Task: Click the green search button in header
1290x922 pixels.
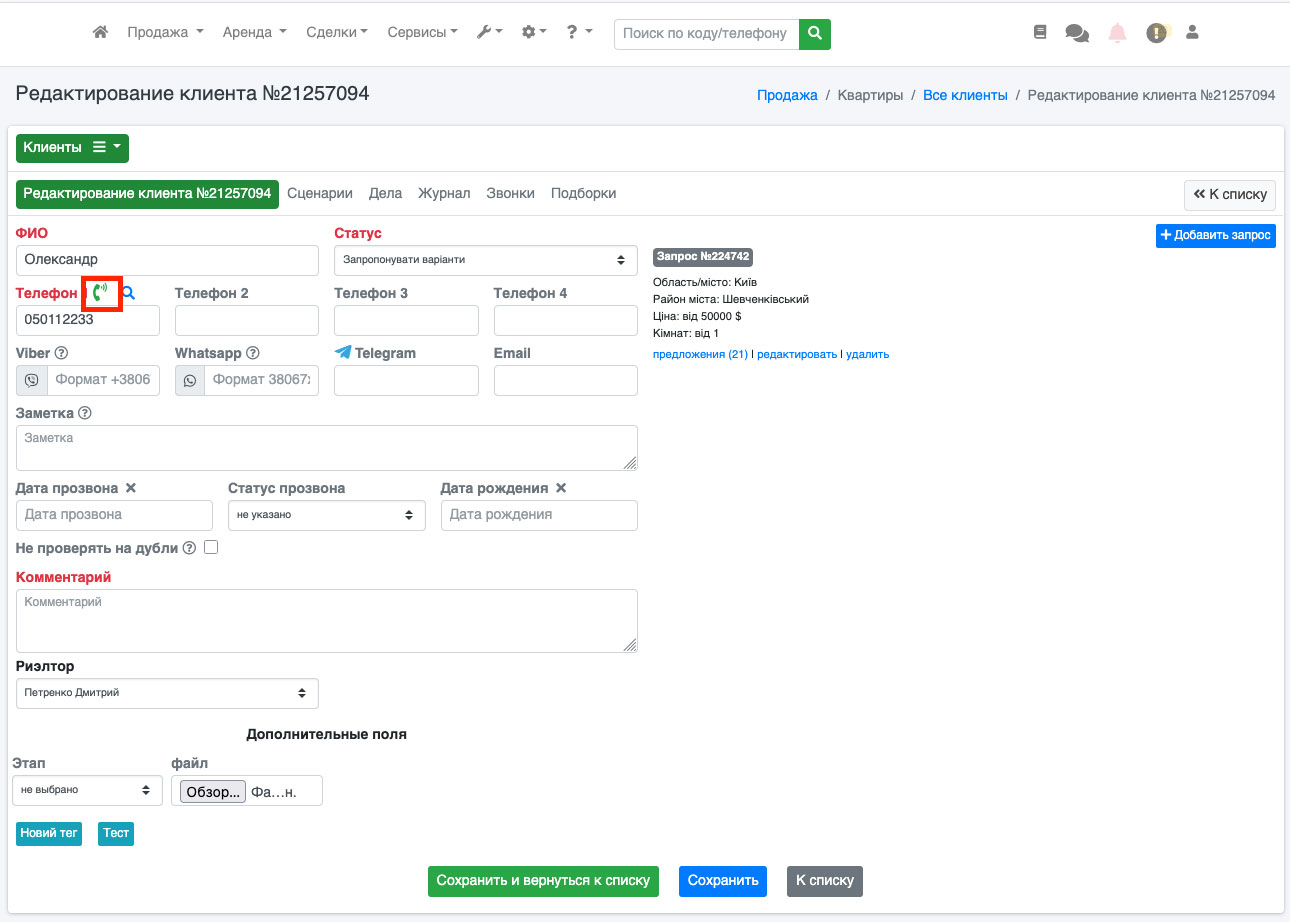Action: coord(815,34)
